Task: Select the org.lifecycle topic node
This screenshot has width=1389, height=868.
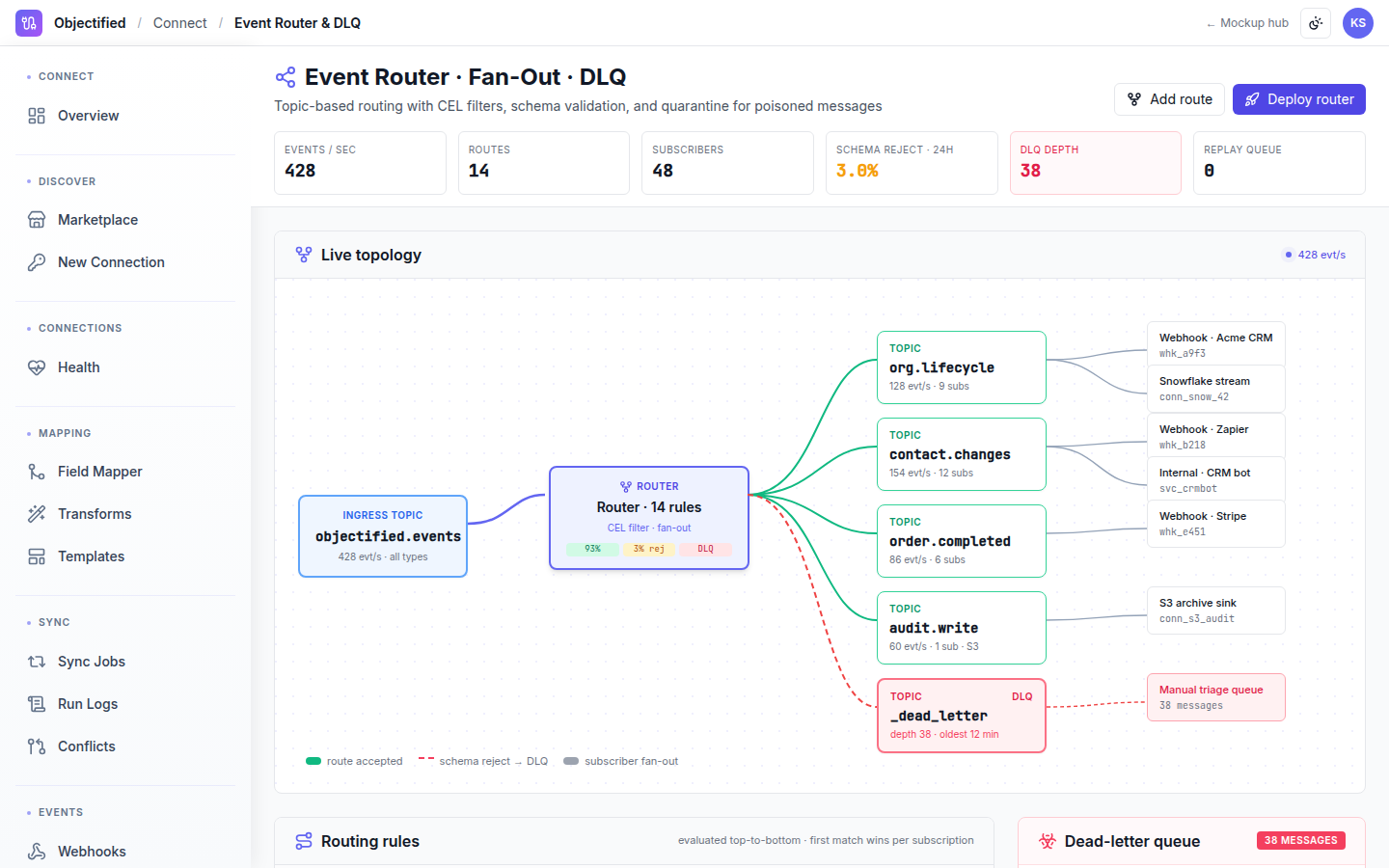Action: (962, 367)
